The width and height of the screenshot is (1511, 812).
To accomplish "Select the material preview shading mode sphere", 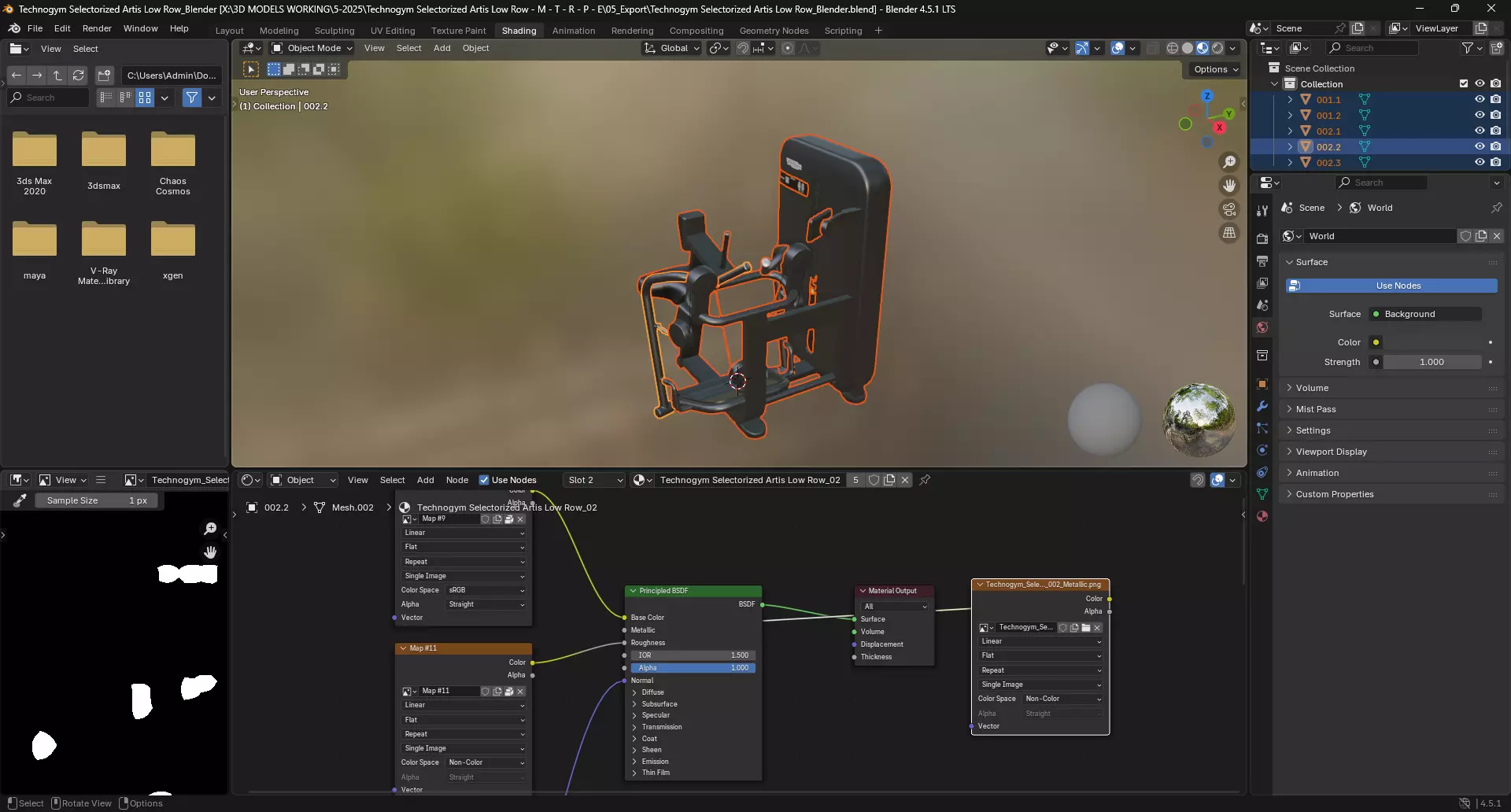I will (1203, 48).
